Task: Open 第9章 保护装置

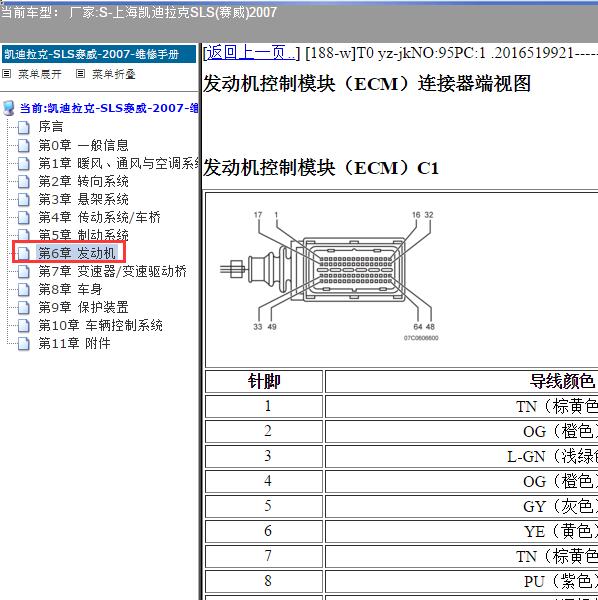Action: [x=83, y=307]
